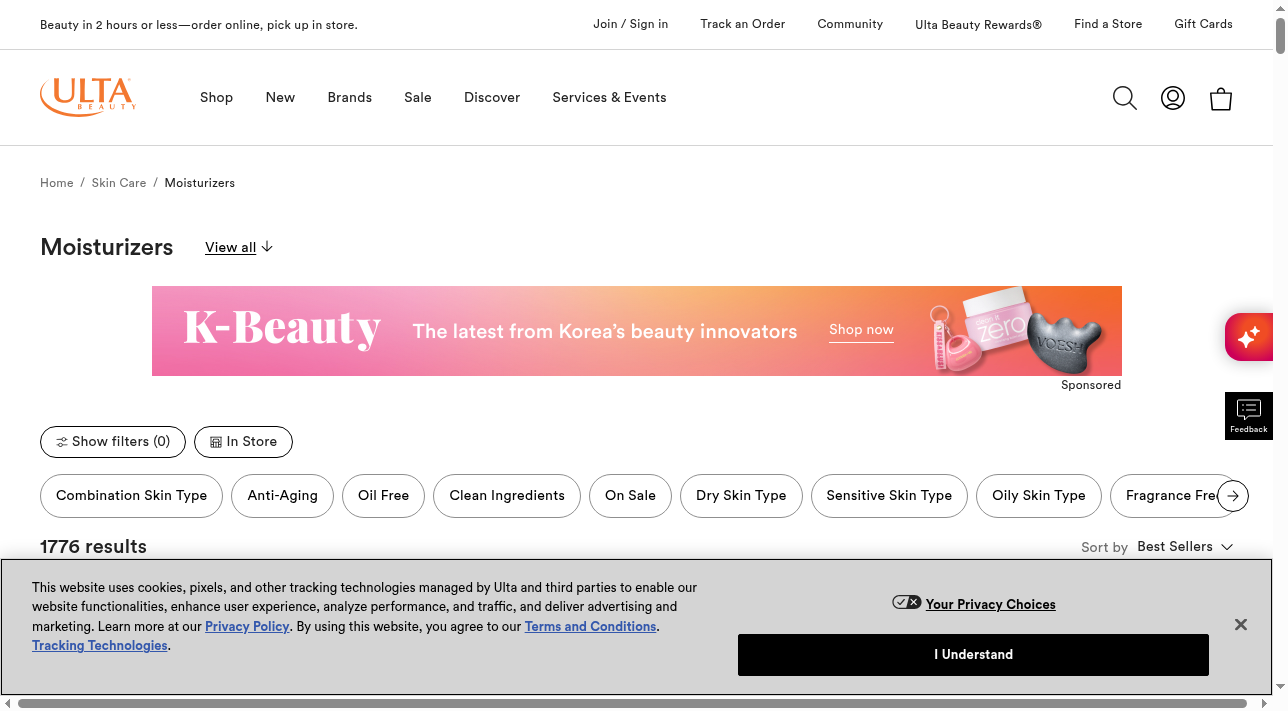Viewport: 1288px width, 711px height.
Task: Click the K-Beauty banner product image
Action: pos(1017,333)
